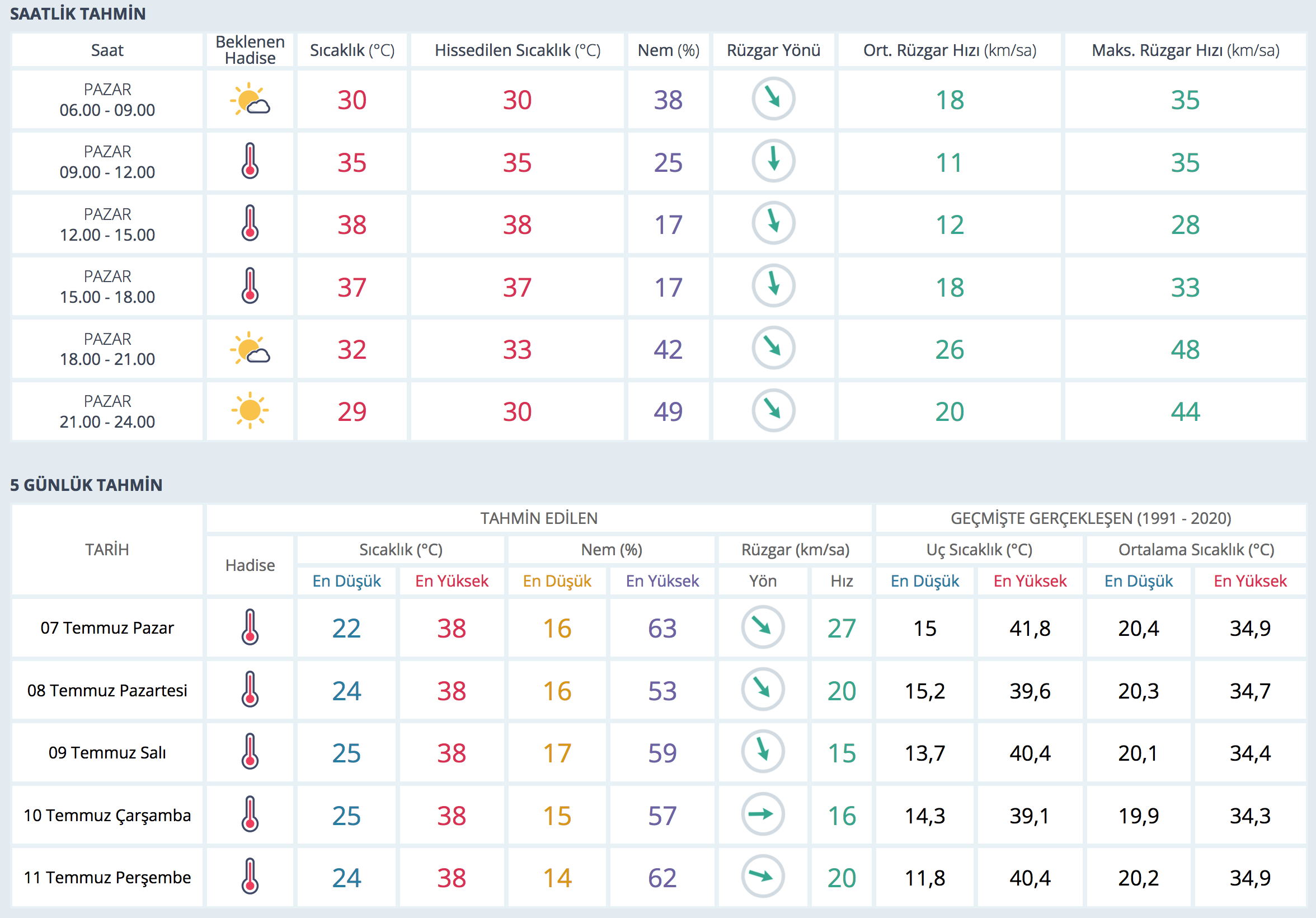Click thermometer icon for 07 Temmuz Pazar
The image size is (1316, 918).
(250, 627)
